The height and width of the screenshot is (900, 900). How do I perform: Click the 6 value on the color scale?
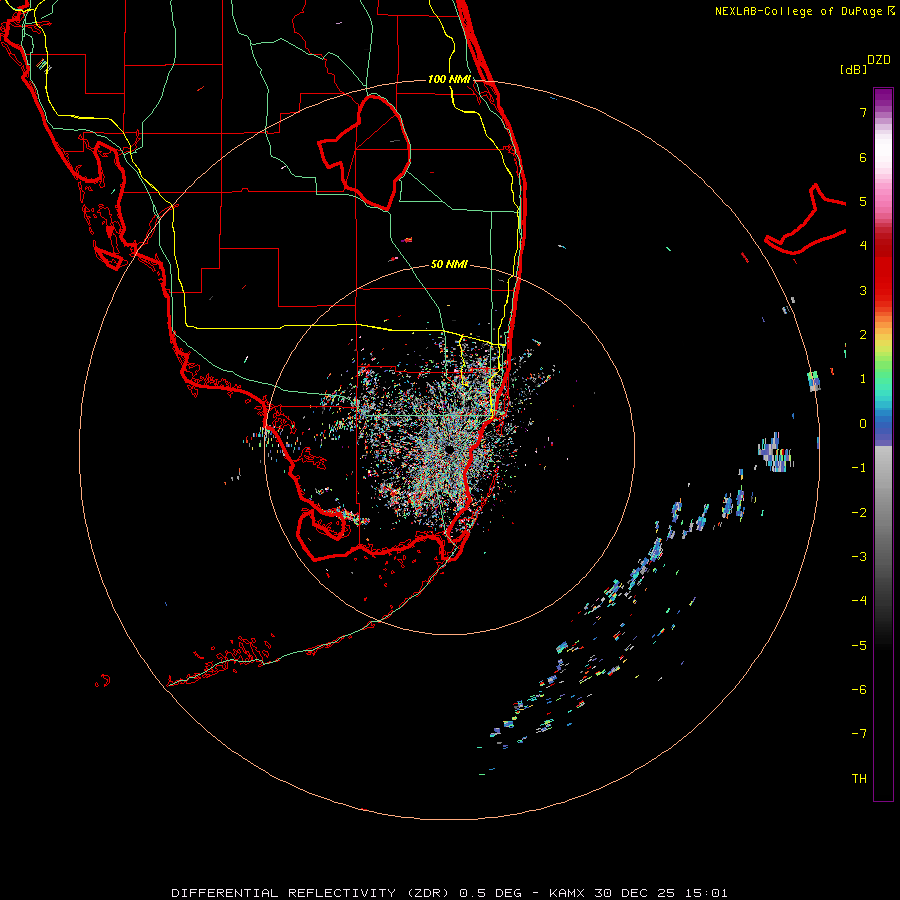(x=863, y=157)
